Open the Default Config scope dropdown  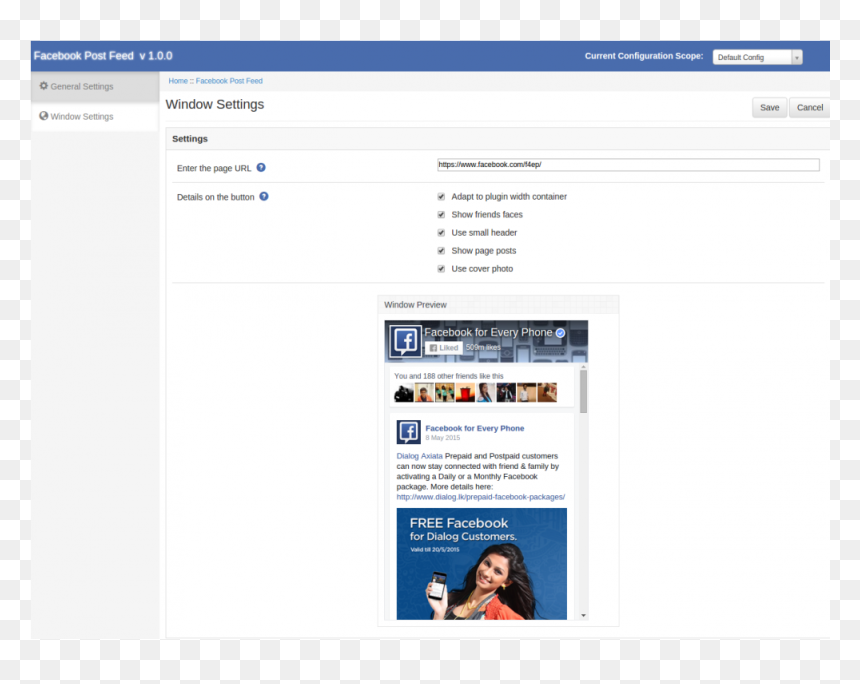click(x=757, y=57)
